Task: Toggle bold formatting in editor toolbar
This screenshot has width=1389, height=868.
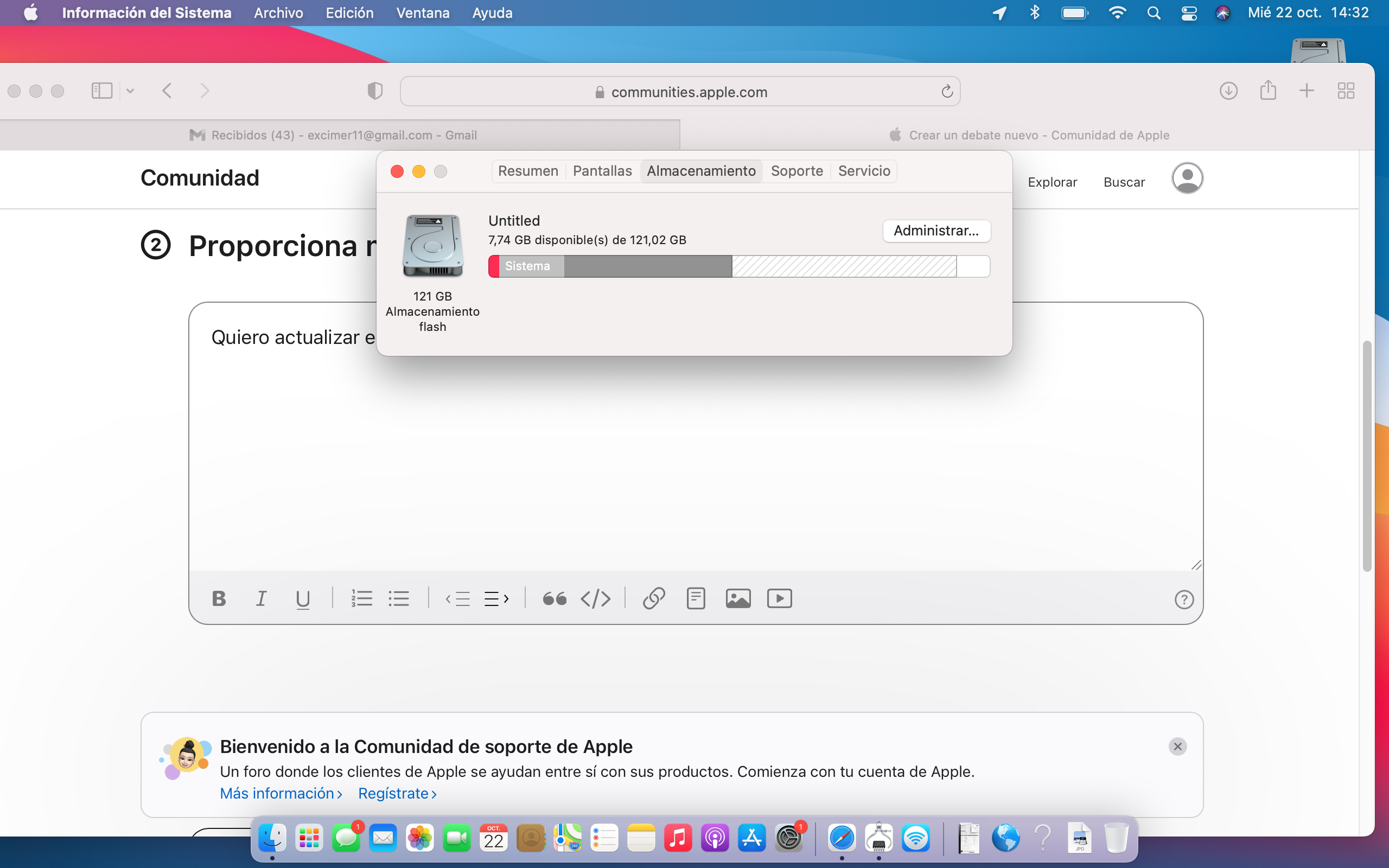Action: [219, 599]
